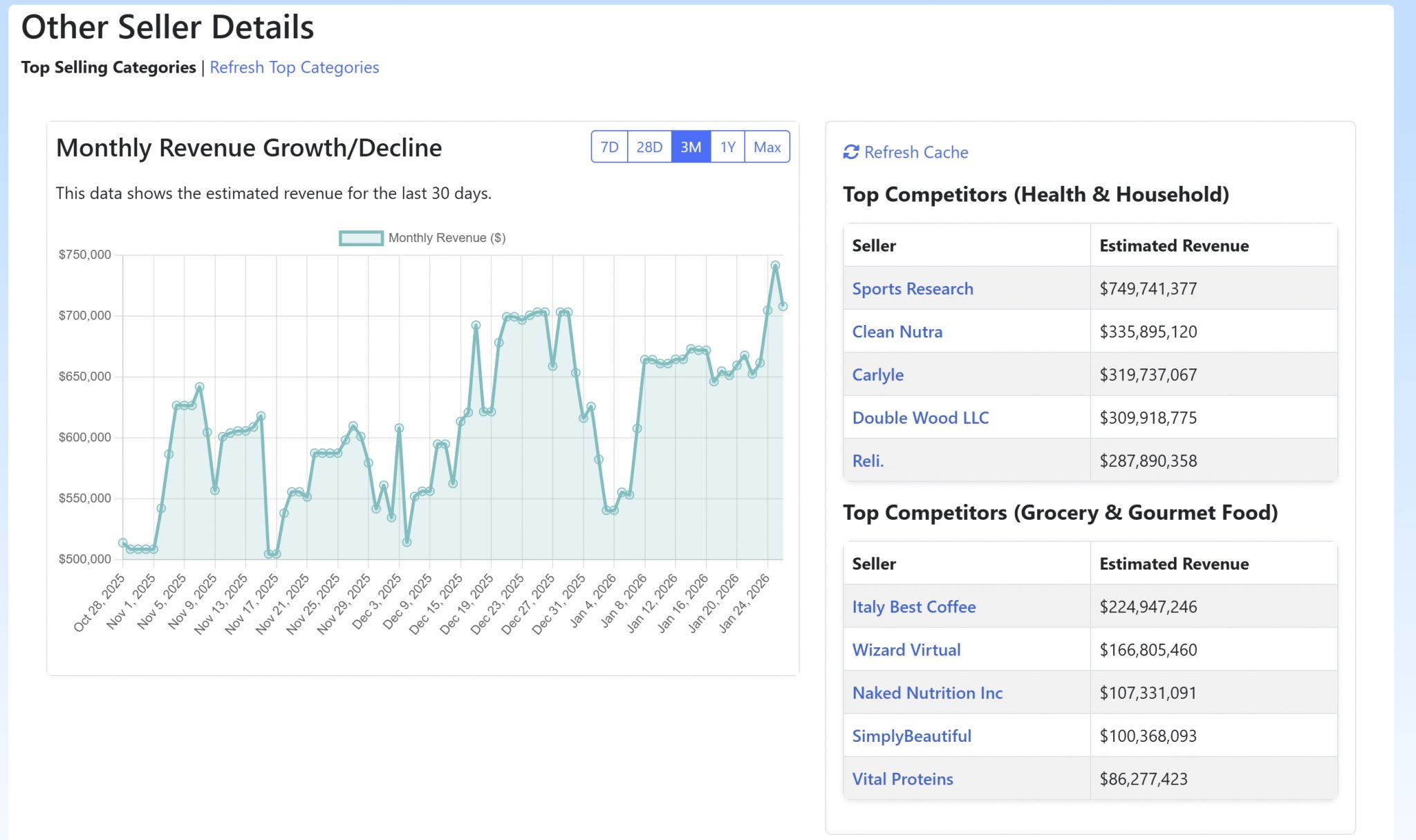Select revenue value $100,368,093

coord(1148,736)
